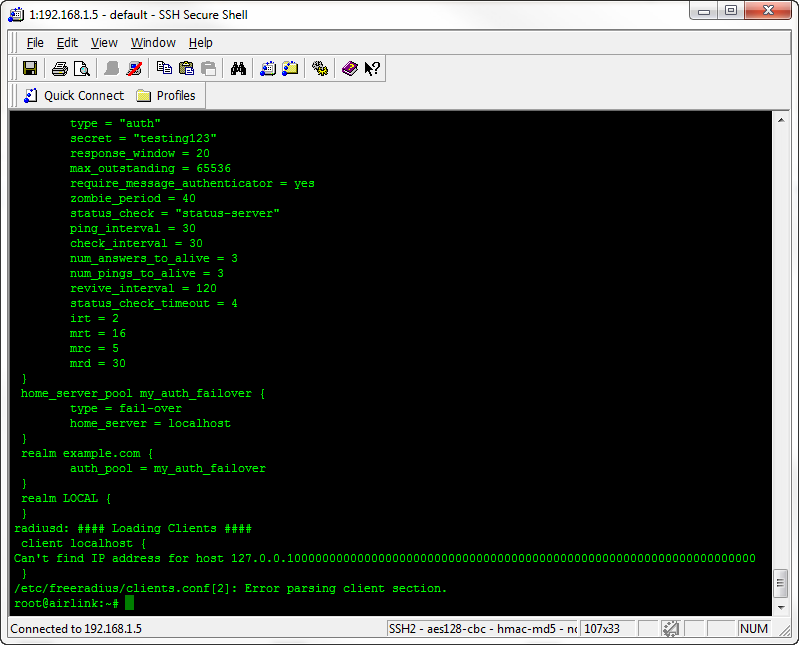Image resolution: width=799 pixels, height=645 pixels.
Task: Click the status bar icon beside 107x33
Action: (670, 629)
